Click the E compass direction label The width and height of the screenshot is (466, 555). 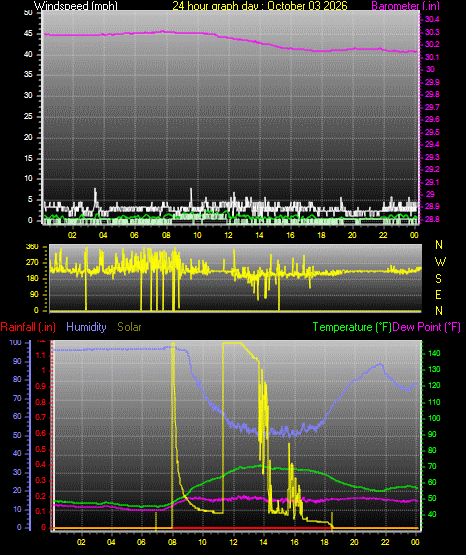(x=438, y=294)
